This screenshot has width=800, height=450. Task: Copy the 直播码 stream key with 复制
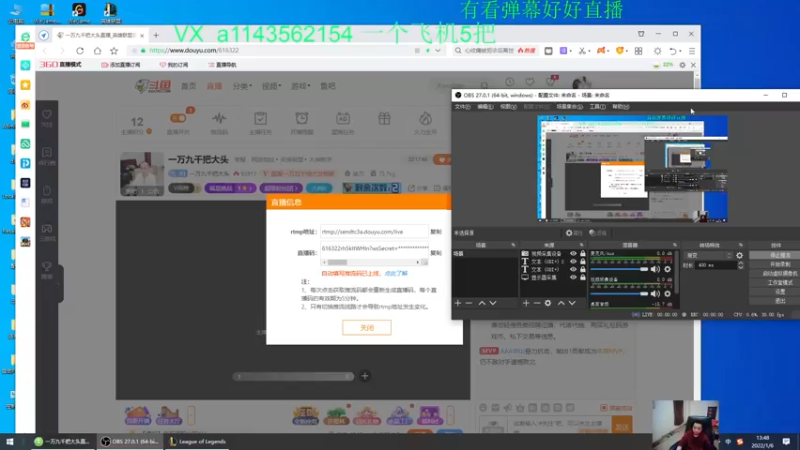pos(436,253)
